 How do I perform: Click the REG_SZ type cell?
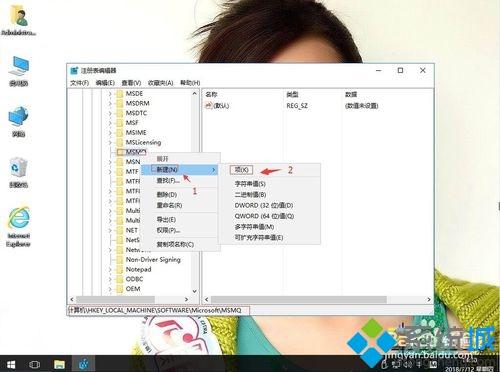pos(297,106)
